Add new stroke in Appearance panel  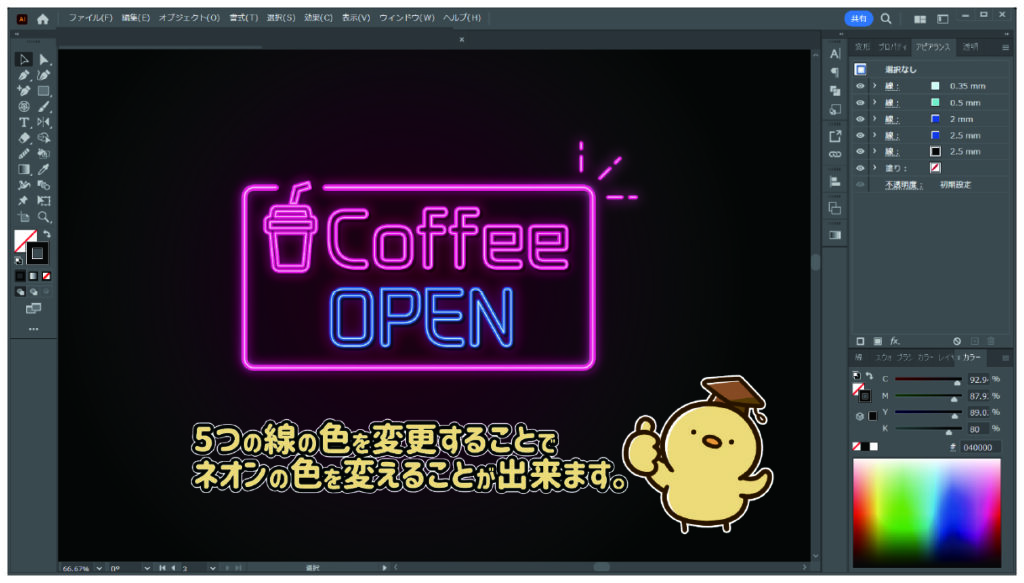(860, 341)
